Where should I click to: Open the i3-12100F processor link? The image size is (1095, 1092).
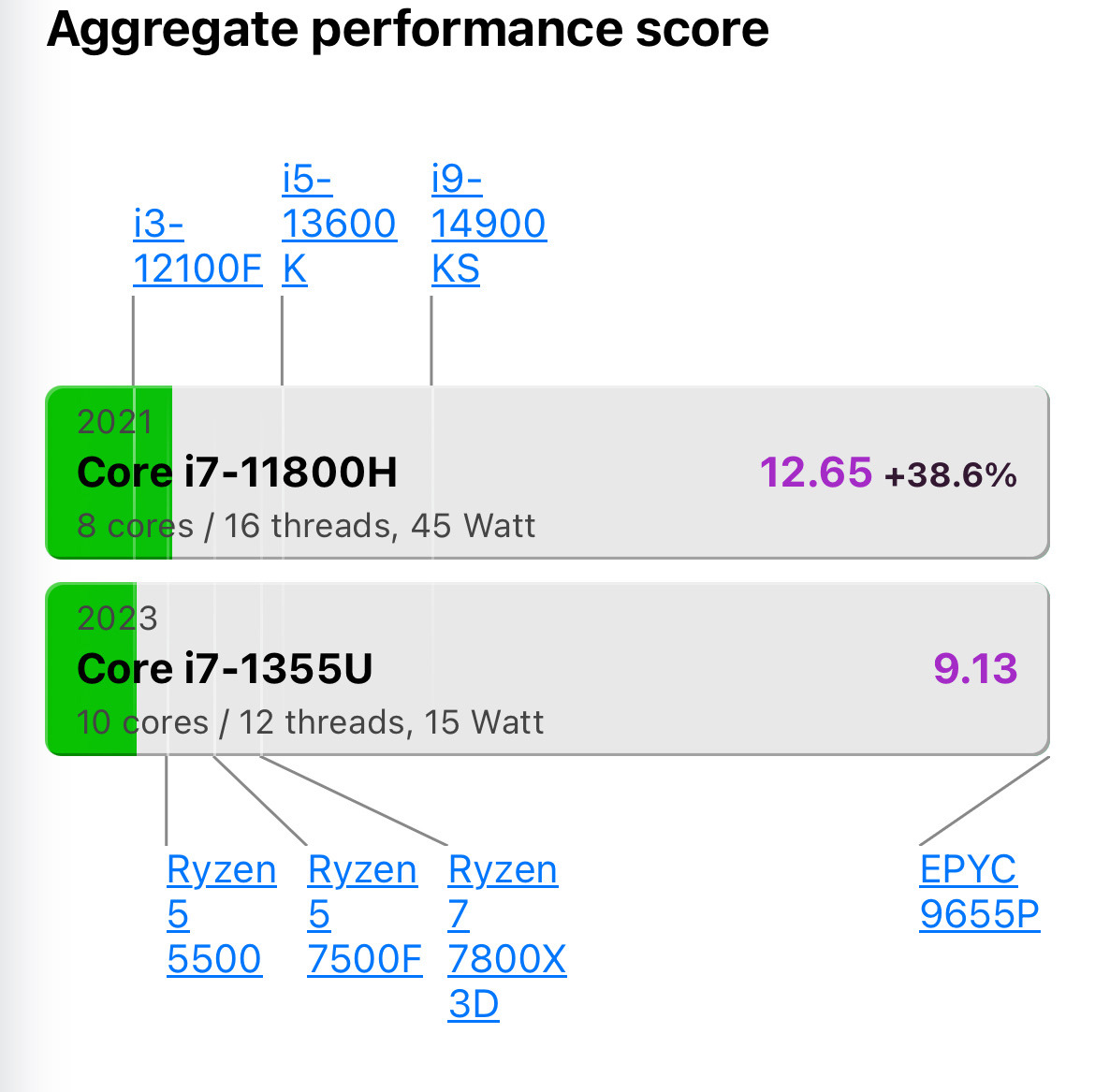point(197,246)
